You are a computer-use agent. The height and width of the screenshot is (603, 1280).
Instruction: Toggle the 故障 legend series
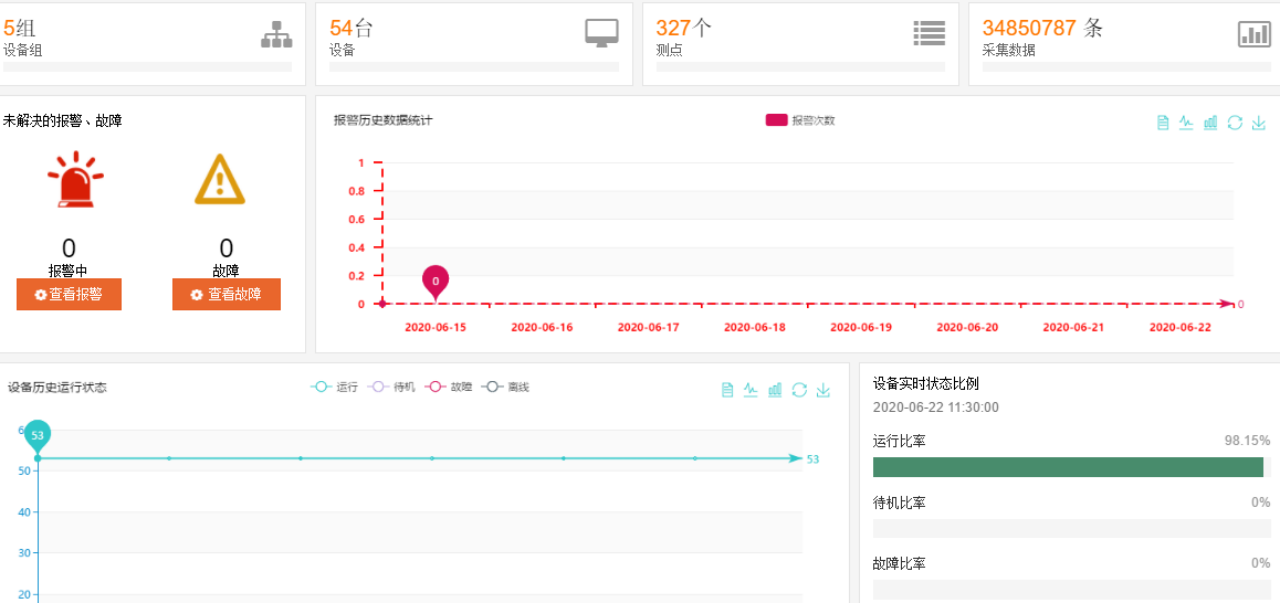(x=449, y=387)
